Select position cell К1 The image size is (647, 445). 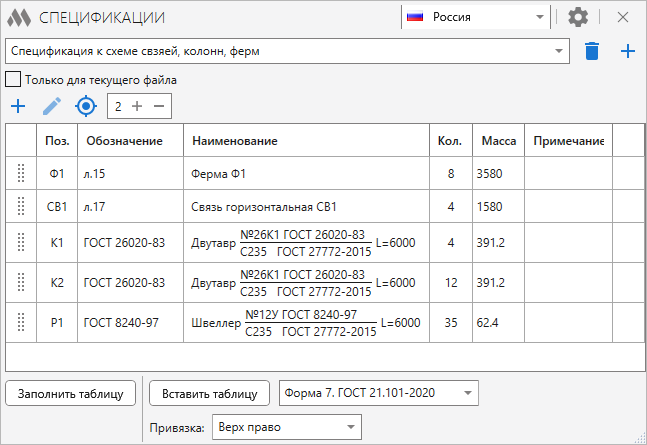tap(57, 243)
